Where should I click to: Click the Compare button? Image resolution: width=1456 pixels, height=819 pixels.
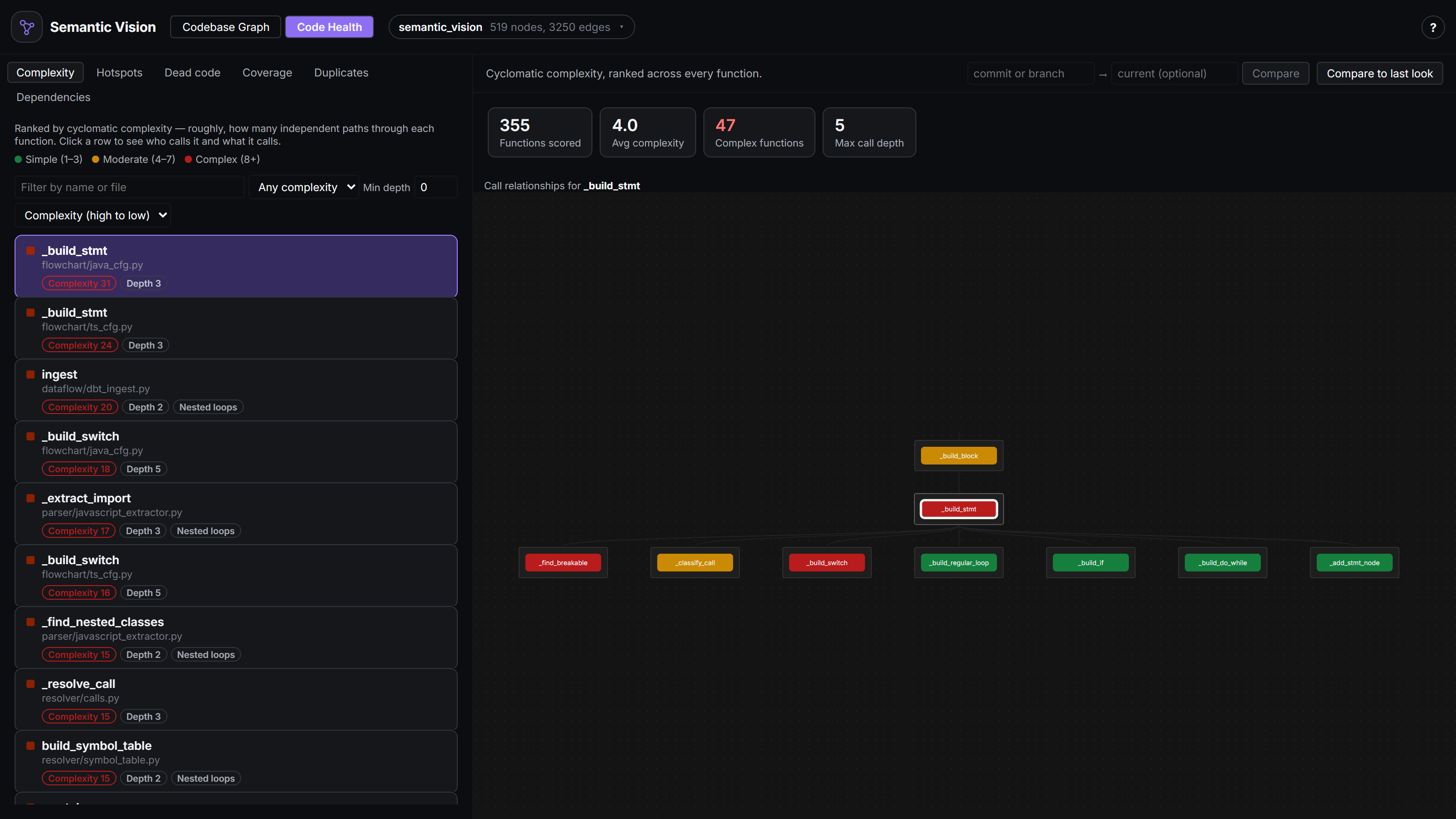tap(1276, 73)
